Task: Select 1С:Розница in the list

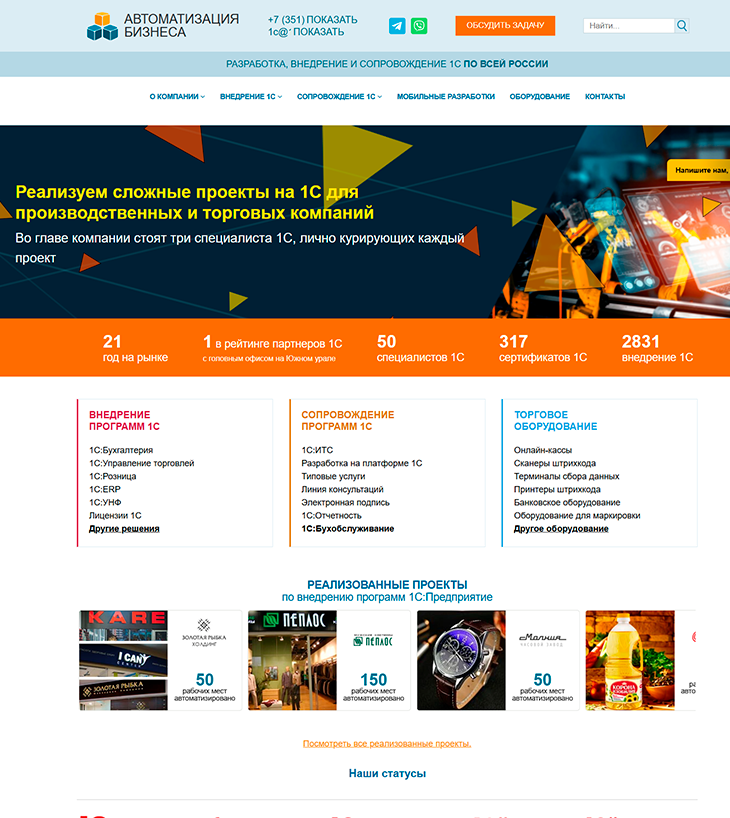Action: (x=113, y=476)
